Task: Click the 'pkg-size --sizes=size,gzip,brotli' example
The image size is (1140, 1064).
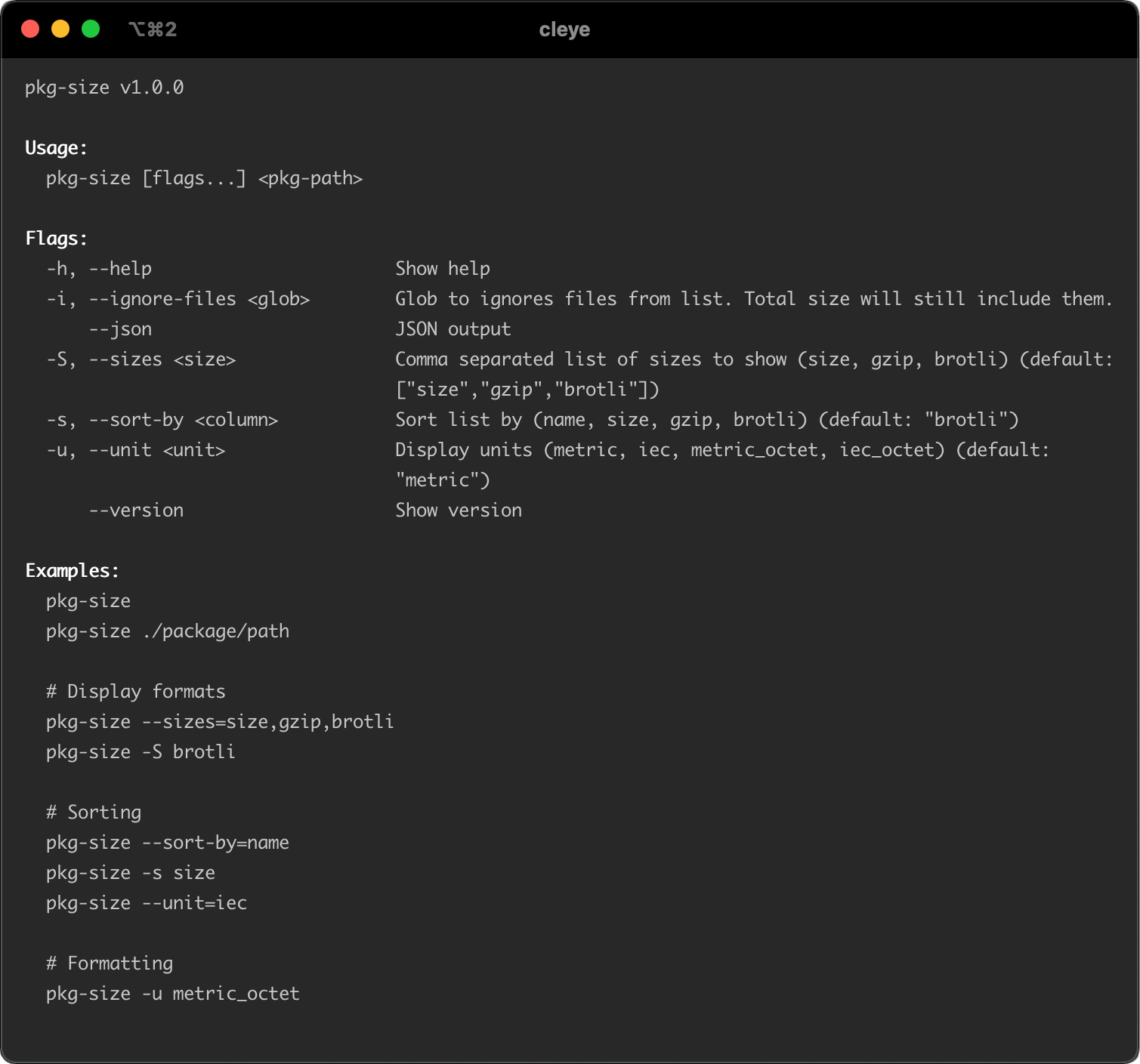Action: click(220, 722)
